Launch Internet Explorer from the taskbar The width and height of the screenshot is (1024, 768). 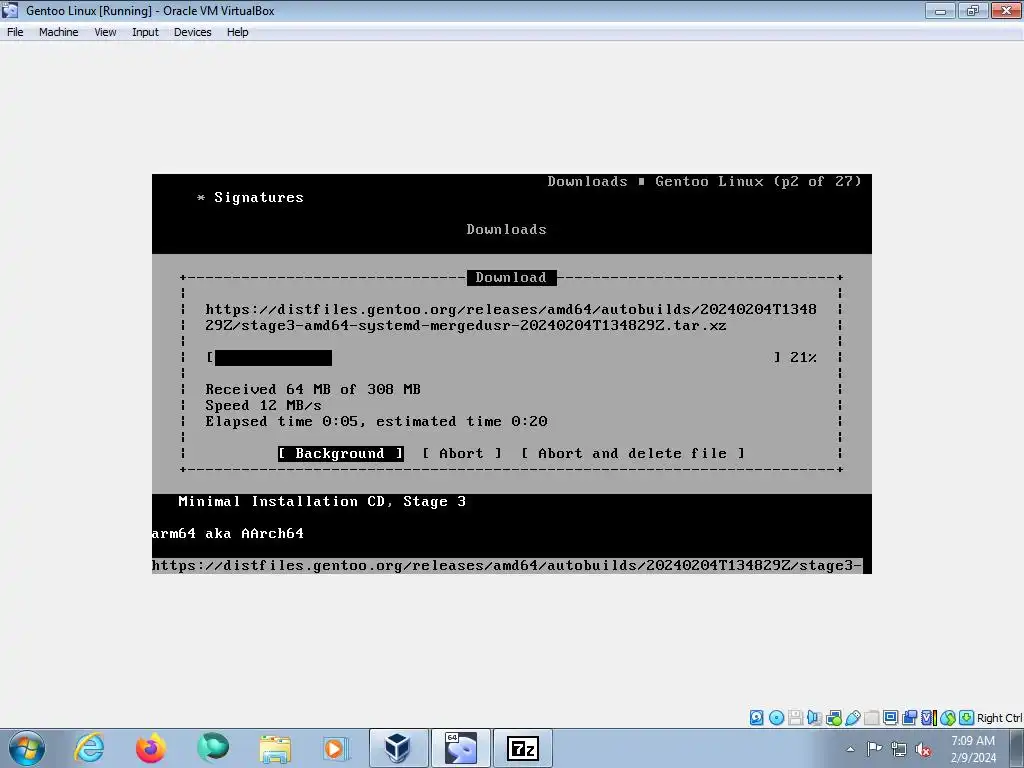(x=89, y=748)
